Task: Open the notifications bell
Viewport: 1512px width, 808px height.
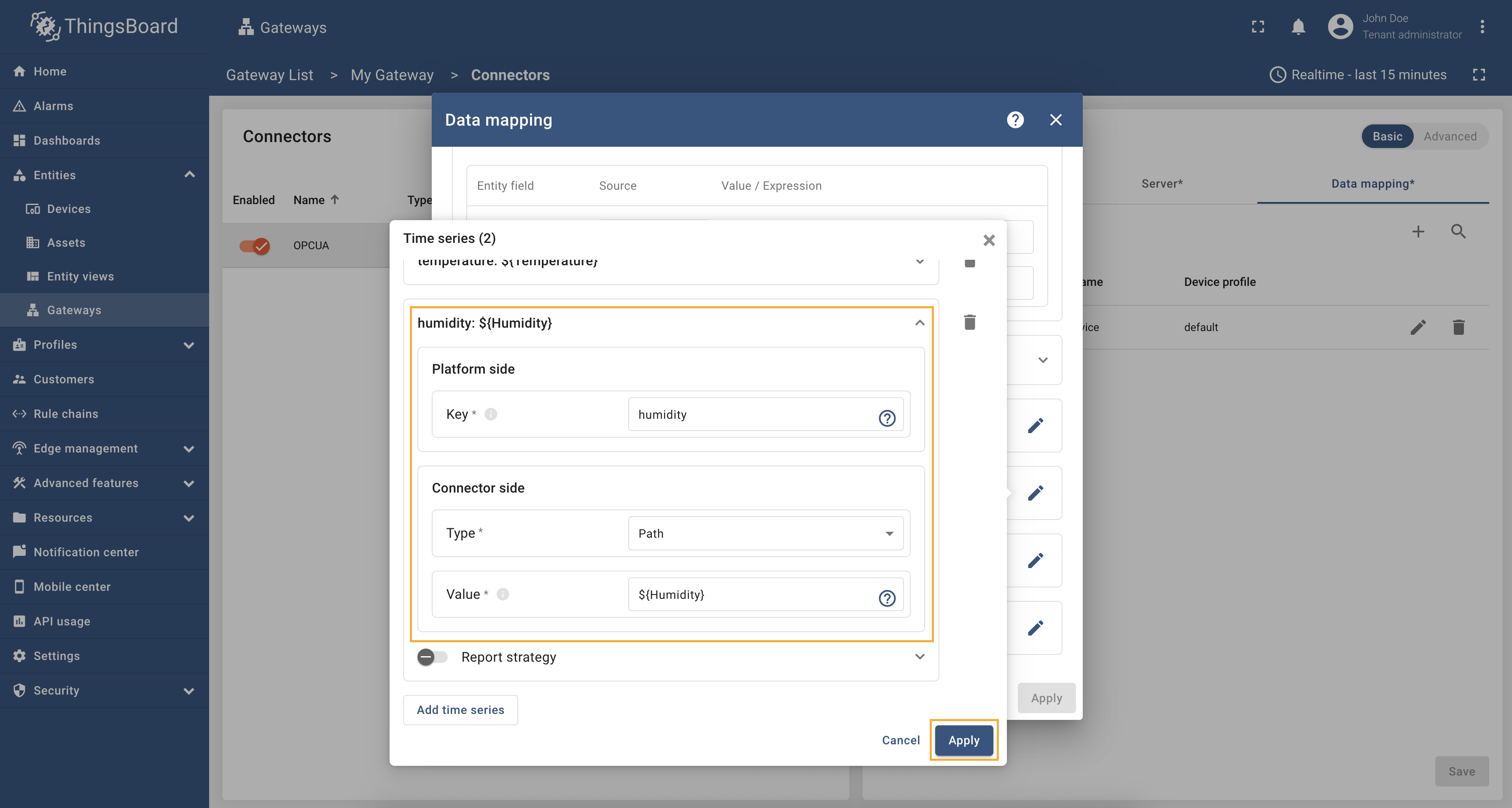Action: (x=1298, y=27)
